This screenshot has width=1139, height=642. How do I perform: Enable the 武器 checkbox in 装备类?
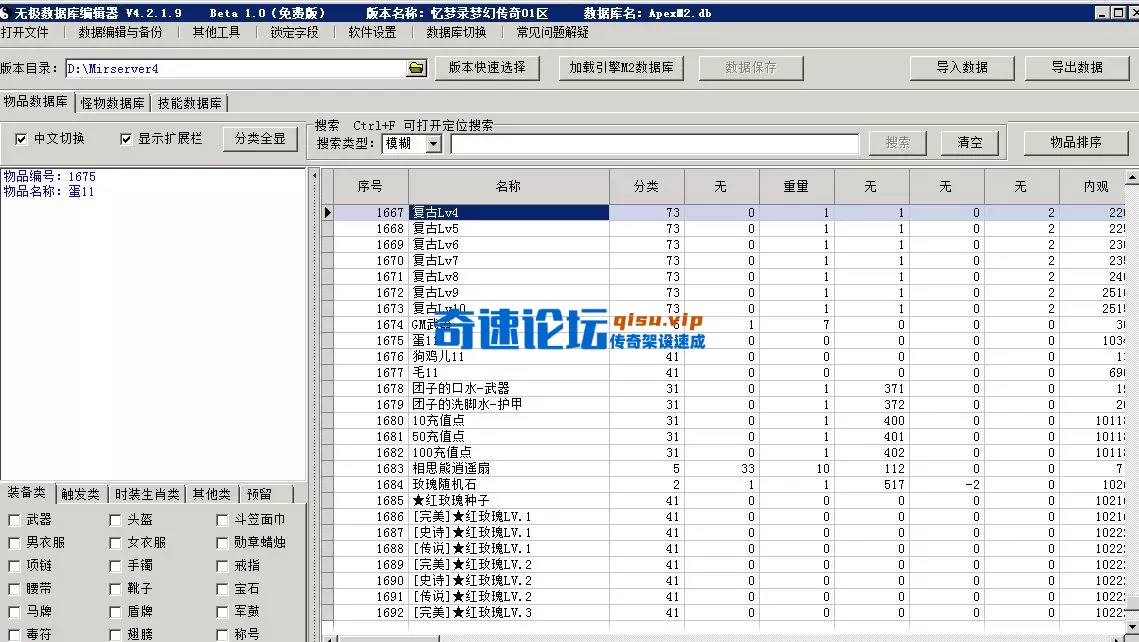[x=12, y=520]
